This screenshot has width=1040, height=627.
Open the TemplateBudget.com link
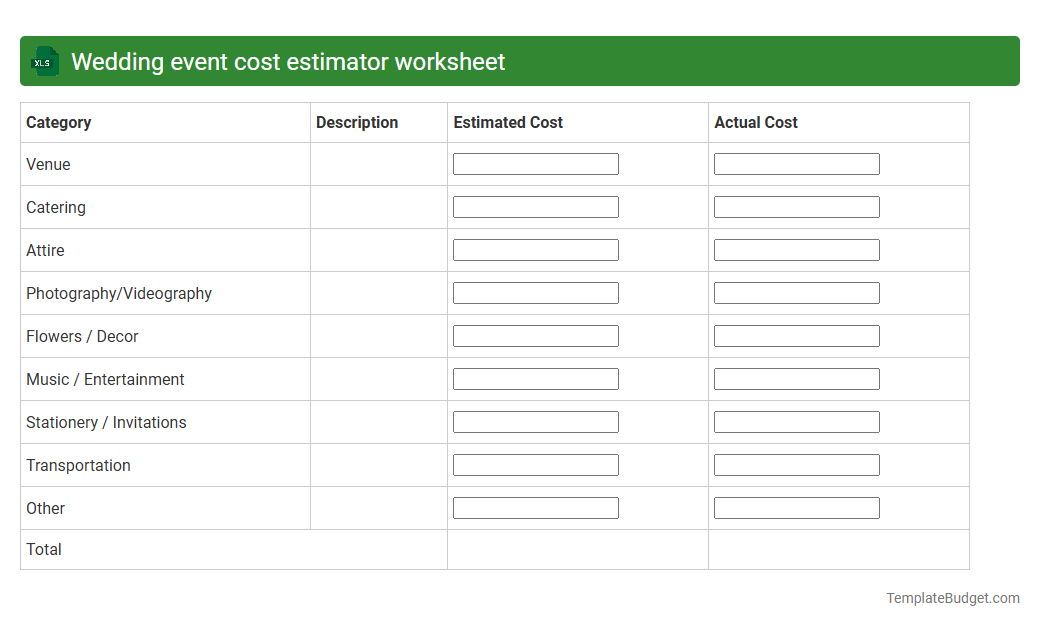952,598
